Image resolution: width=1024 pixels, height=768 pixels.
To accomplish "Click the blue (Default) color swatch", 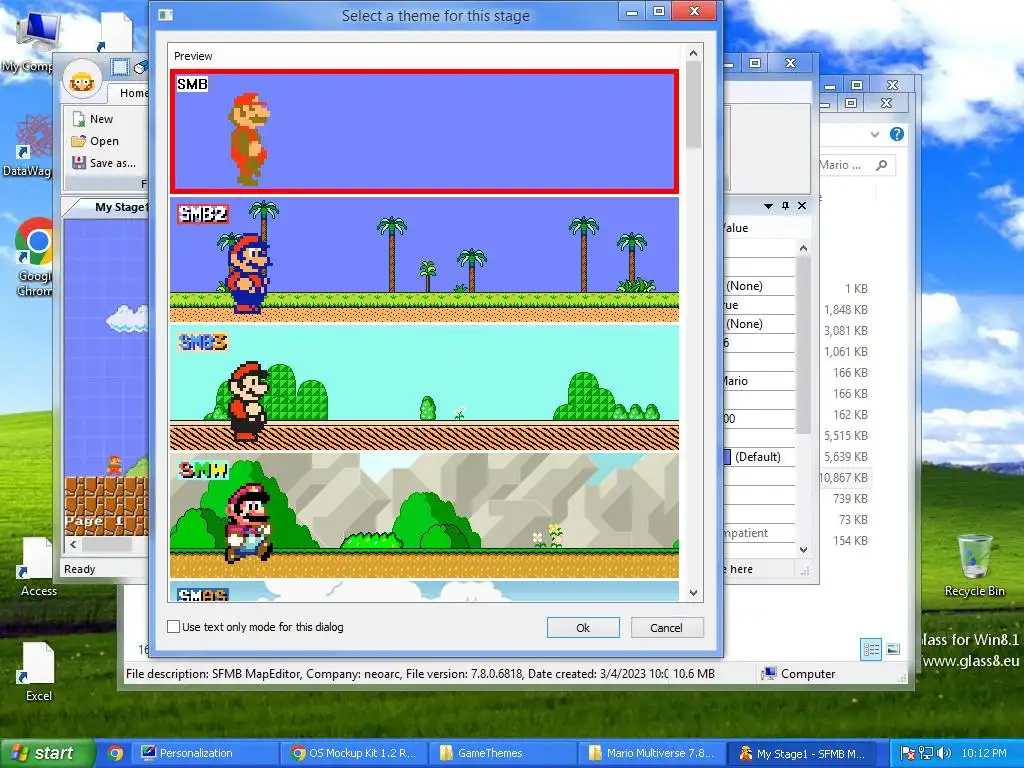I will [727, 456].
